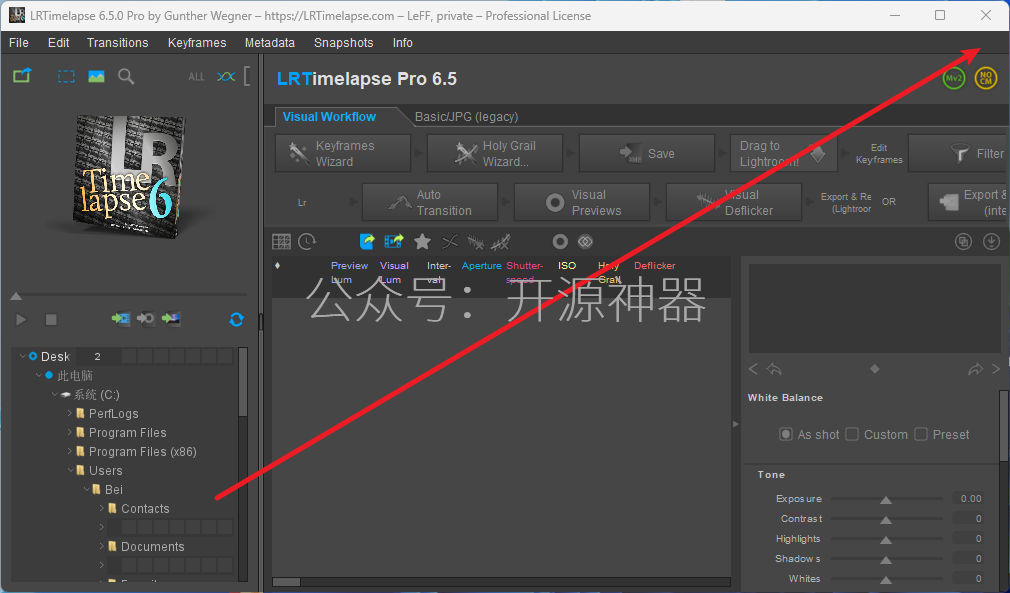Open the File menu
Screen dimensions: 1010x593
19,42
